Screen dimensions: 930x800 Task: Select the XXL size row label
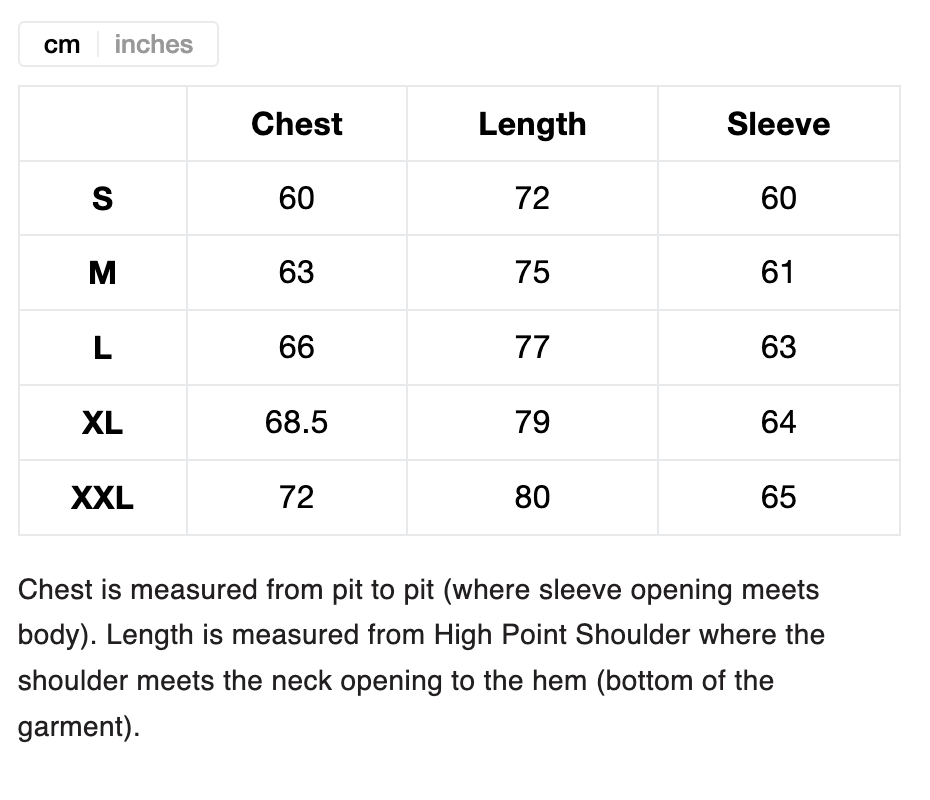tap(102, 498)
